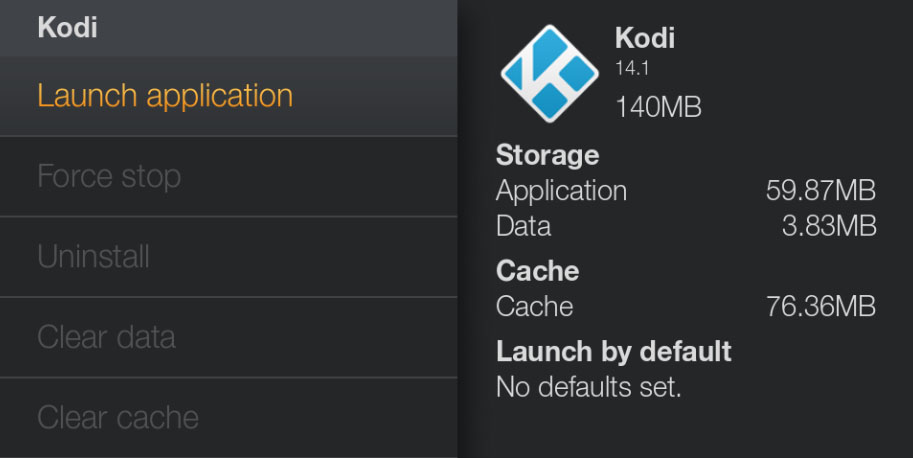
Task: Click the Cache row label under heading
Action: click(x=535, y=307)
